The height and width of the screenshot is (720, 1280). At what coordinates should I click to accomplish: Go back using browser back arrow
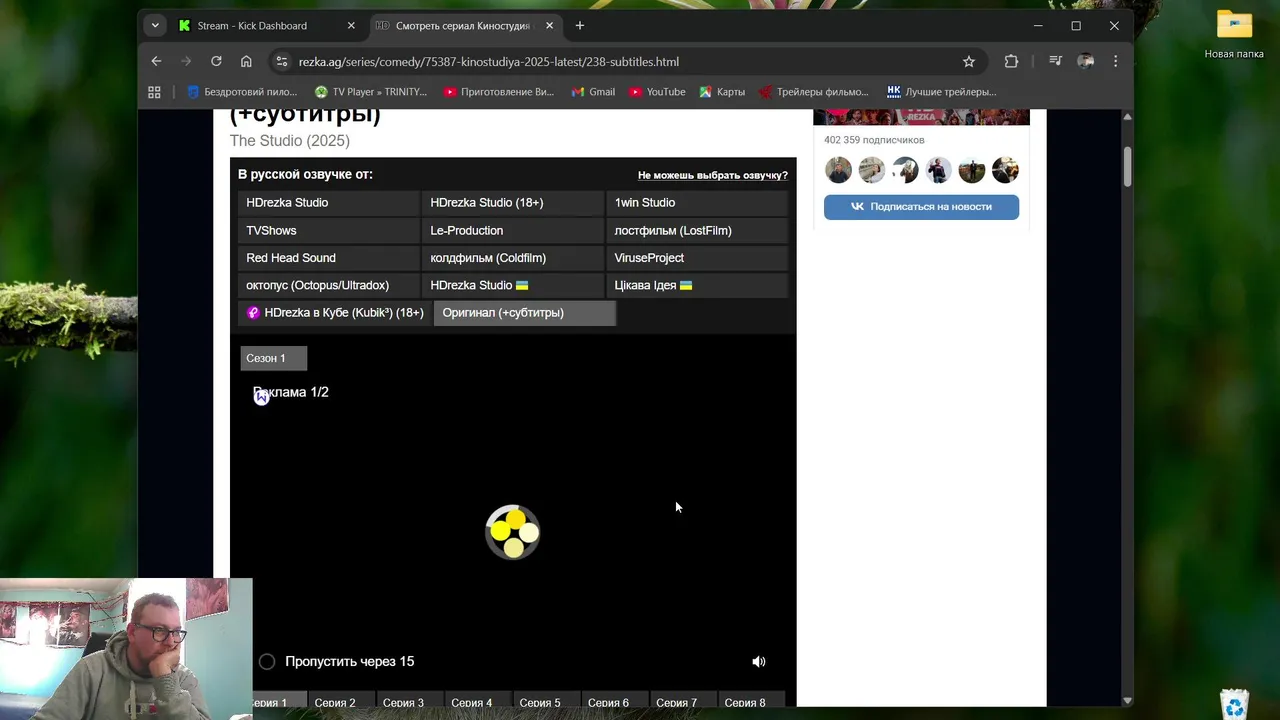coord(156,61)
